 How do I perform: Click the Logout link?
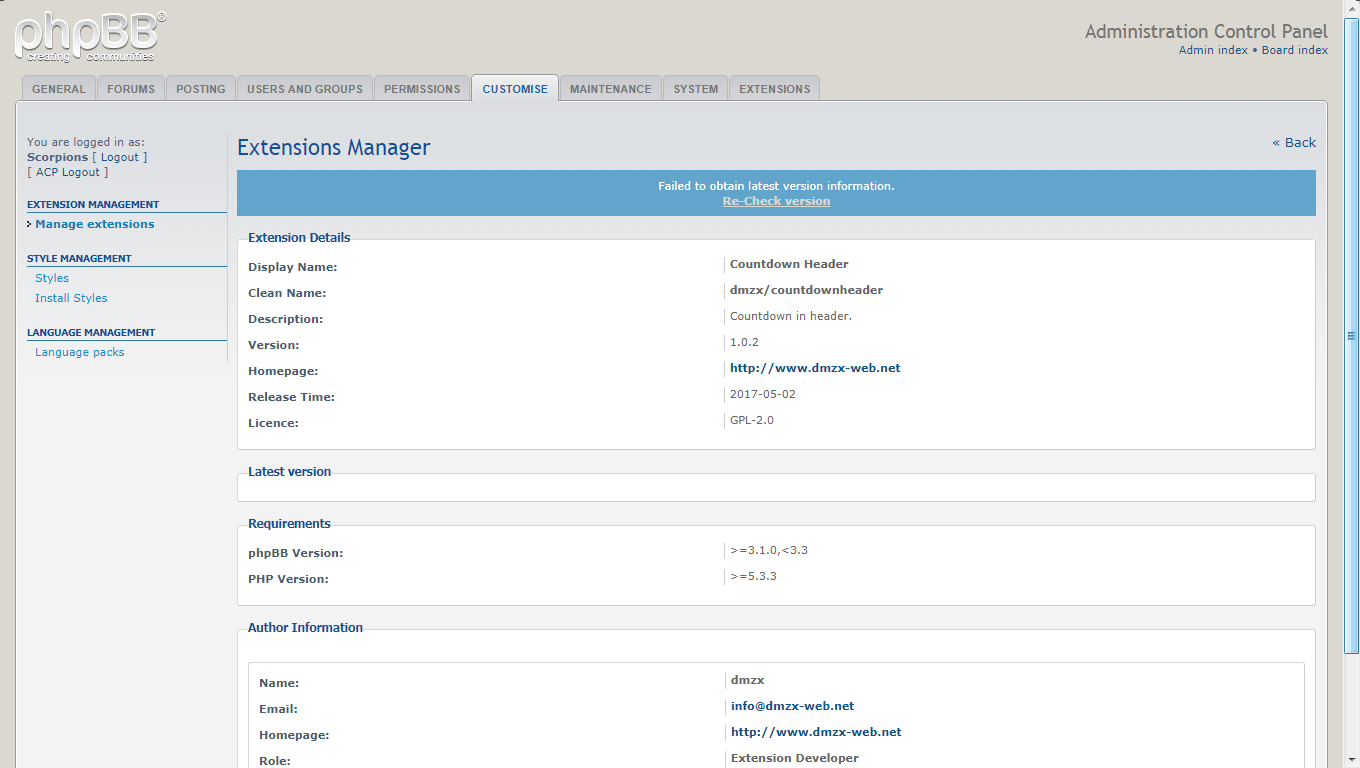(120, 157)
